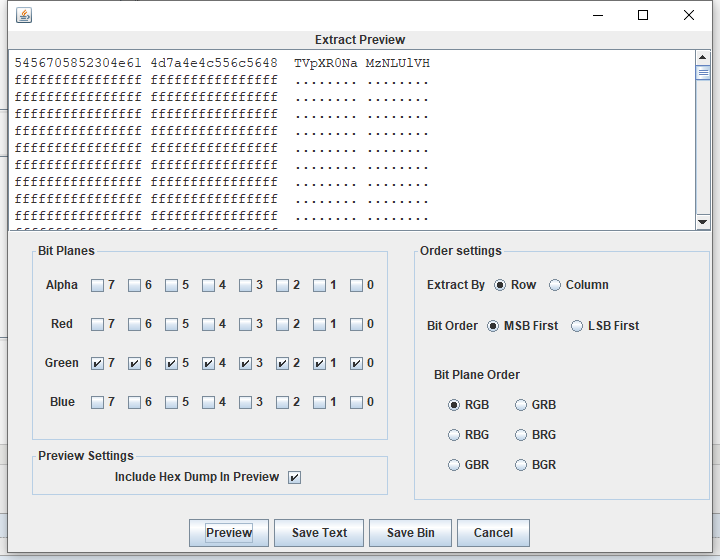
Task: Toggle Include Hex Dump In Preview checkbox
Action: [294, 477]
